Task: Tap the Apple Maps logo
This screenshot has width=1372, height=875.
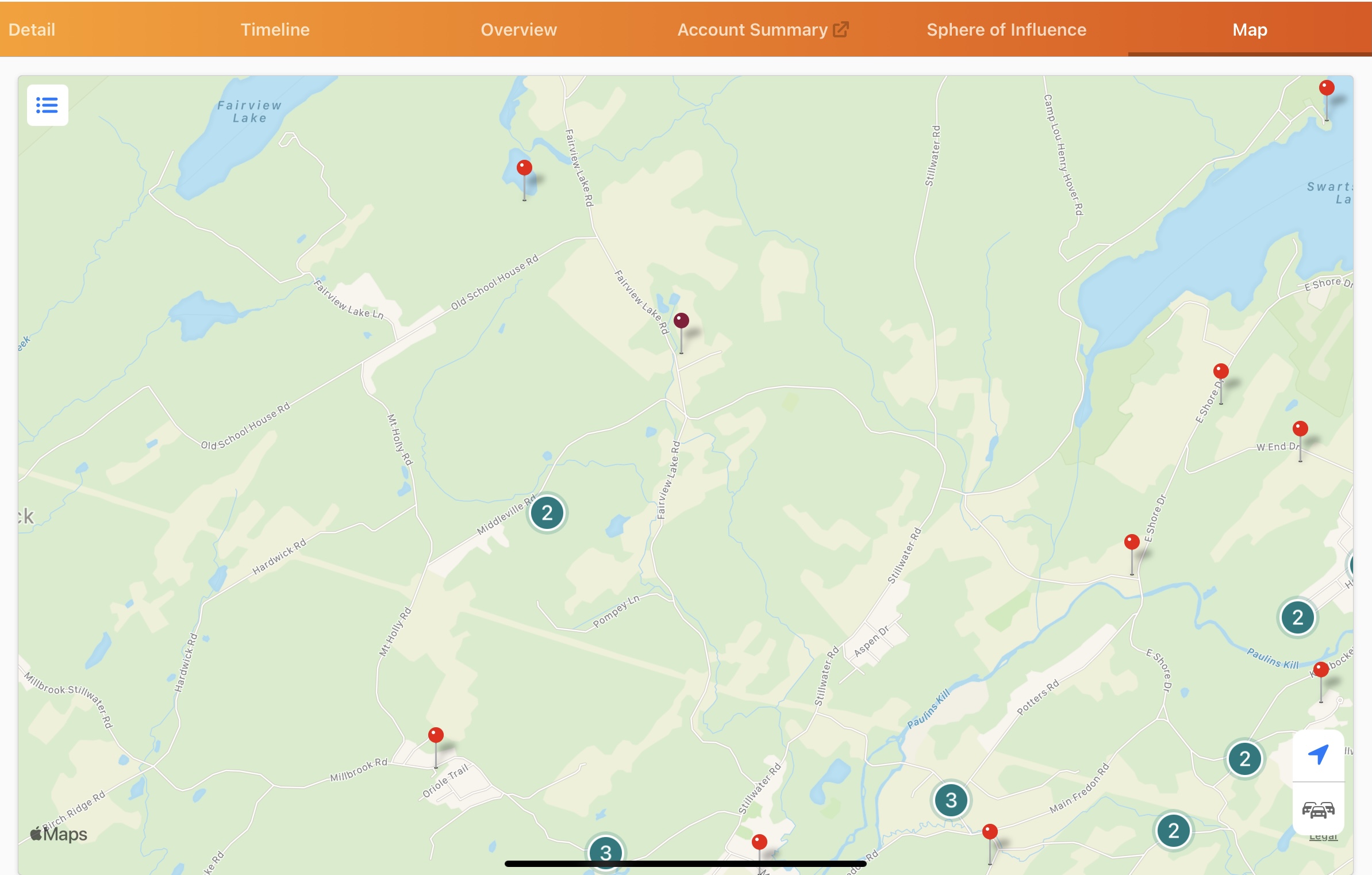Action: coord(59,834)
